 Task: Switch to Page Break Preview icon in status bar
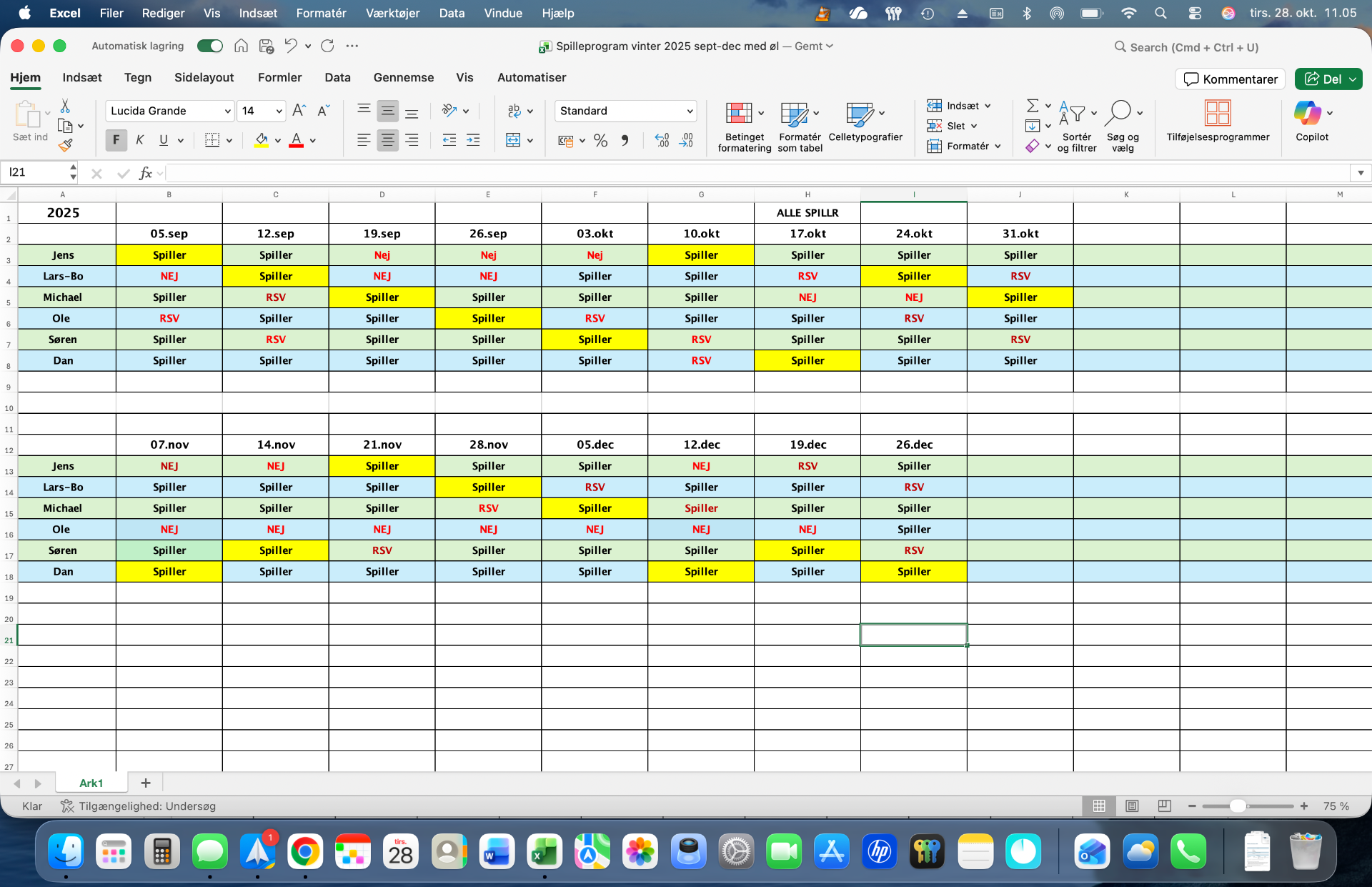coord(1165,806)
